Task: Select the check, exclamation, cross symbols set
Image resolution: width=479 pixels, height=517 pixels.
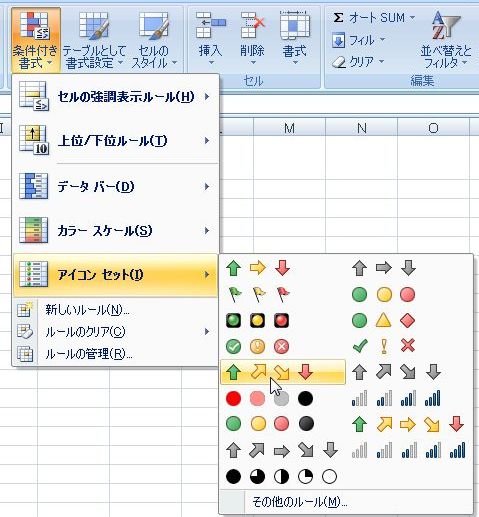Action: [x=384, y=346]
